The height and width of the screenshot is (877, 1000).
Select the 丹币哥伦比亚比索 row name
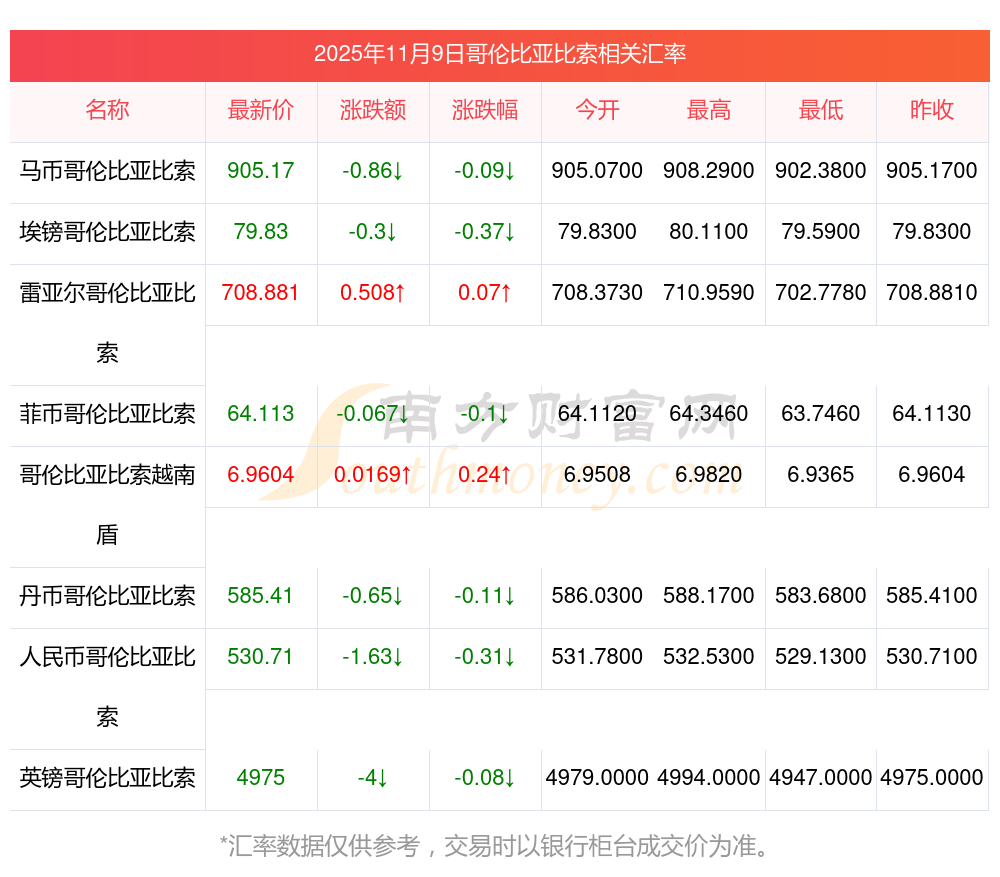point(107,596)
